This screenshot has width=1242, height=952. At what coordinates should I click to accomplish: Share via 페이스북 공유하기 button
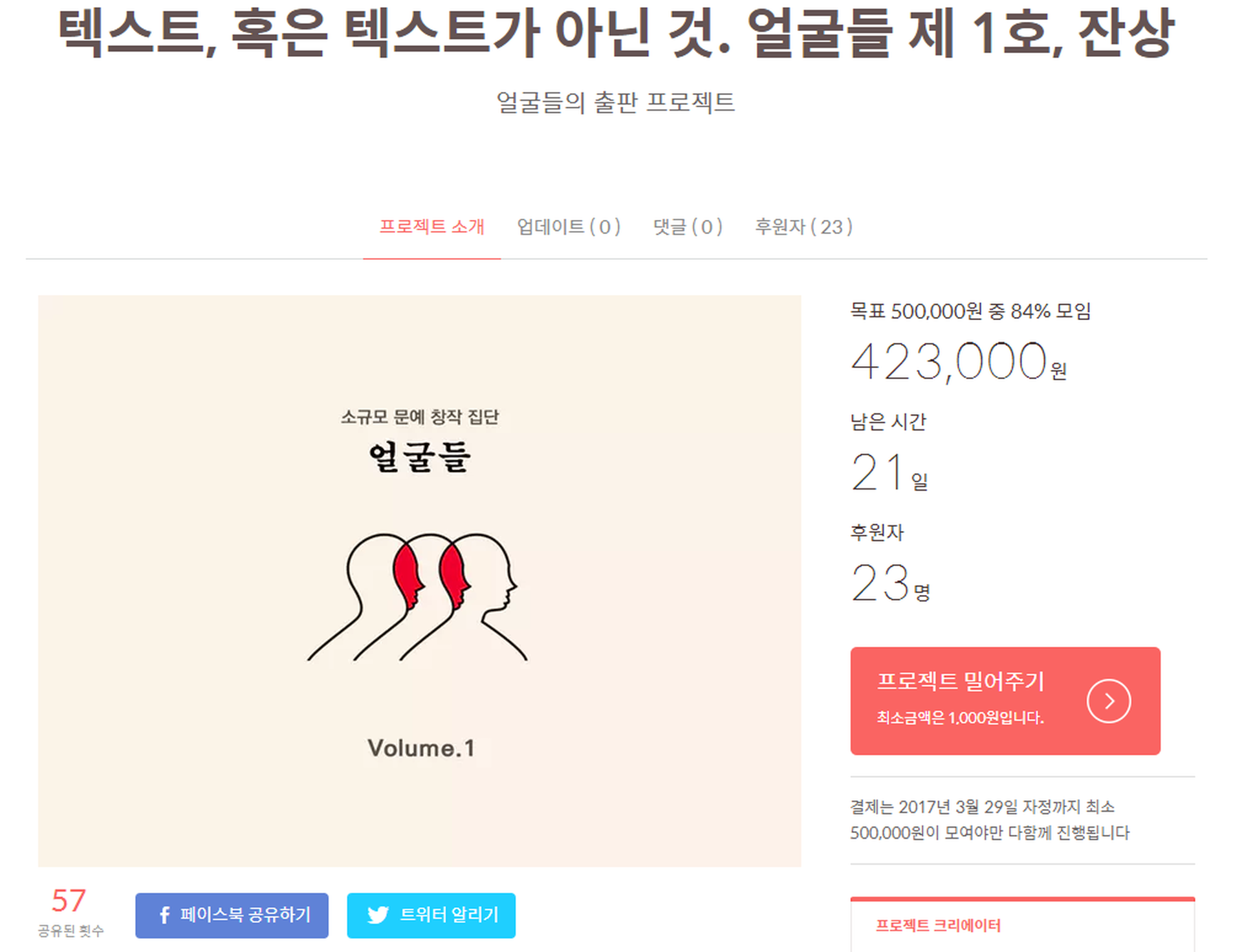pos(232,915)
